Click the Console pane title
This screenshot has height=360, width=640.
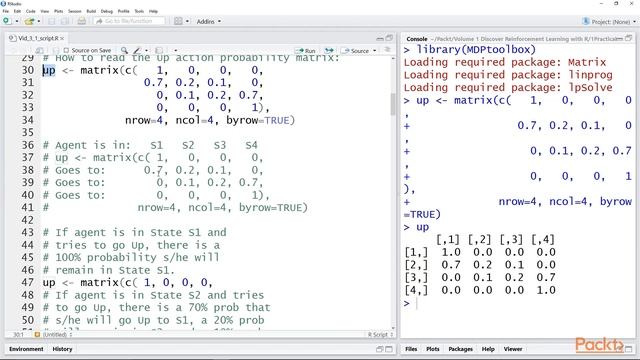(x=417, y=39)
